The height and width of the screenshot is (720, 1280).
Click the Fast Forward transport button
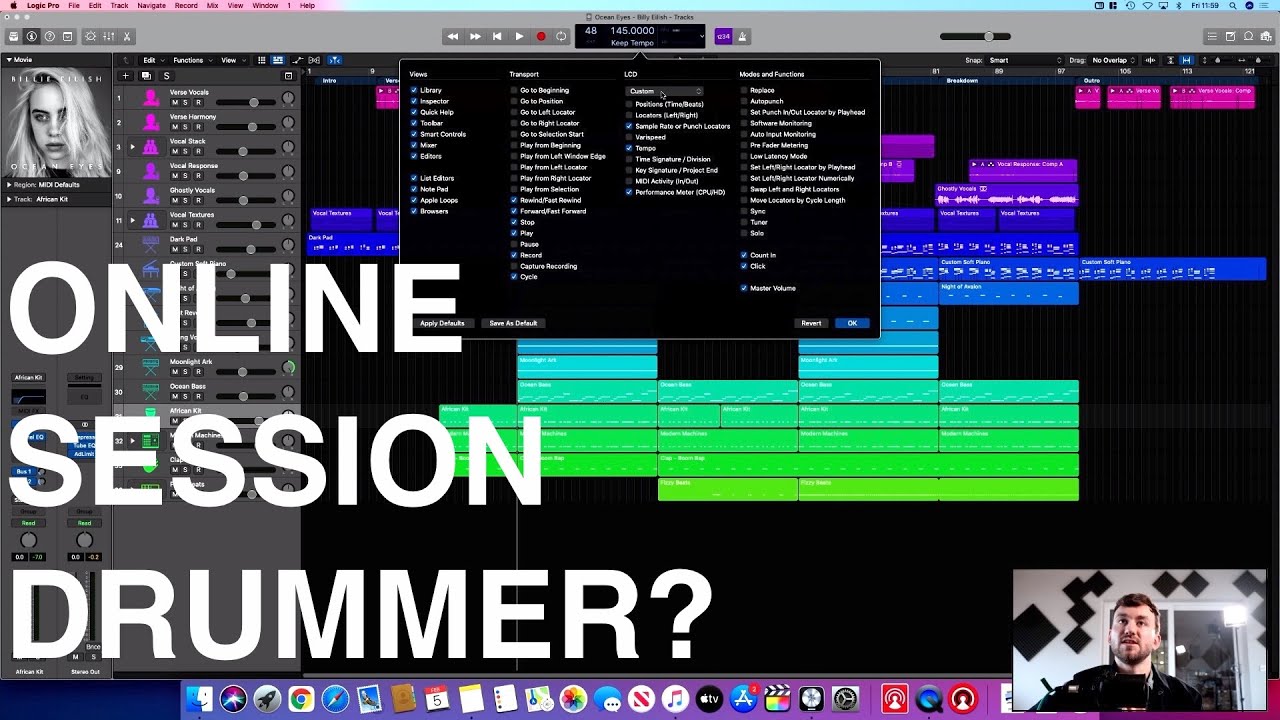coord(475,36)
